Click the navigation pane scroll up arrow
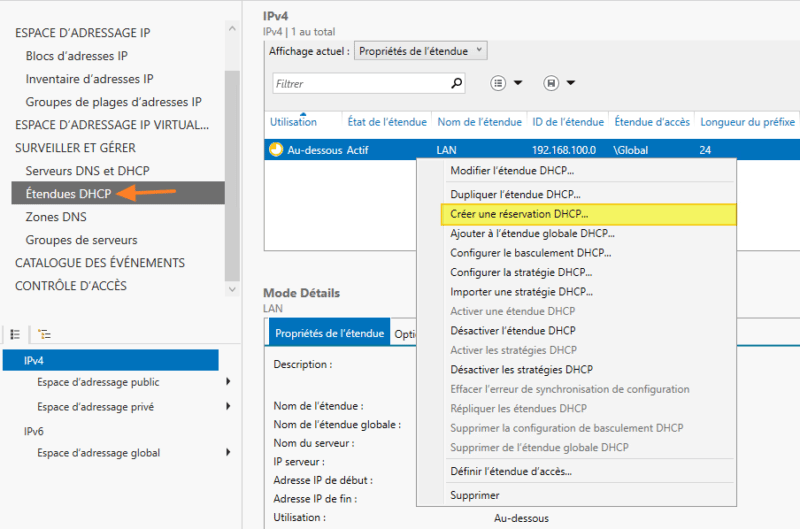This screenshot has width=800, height=529. coord(232,29)
